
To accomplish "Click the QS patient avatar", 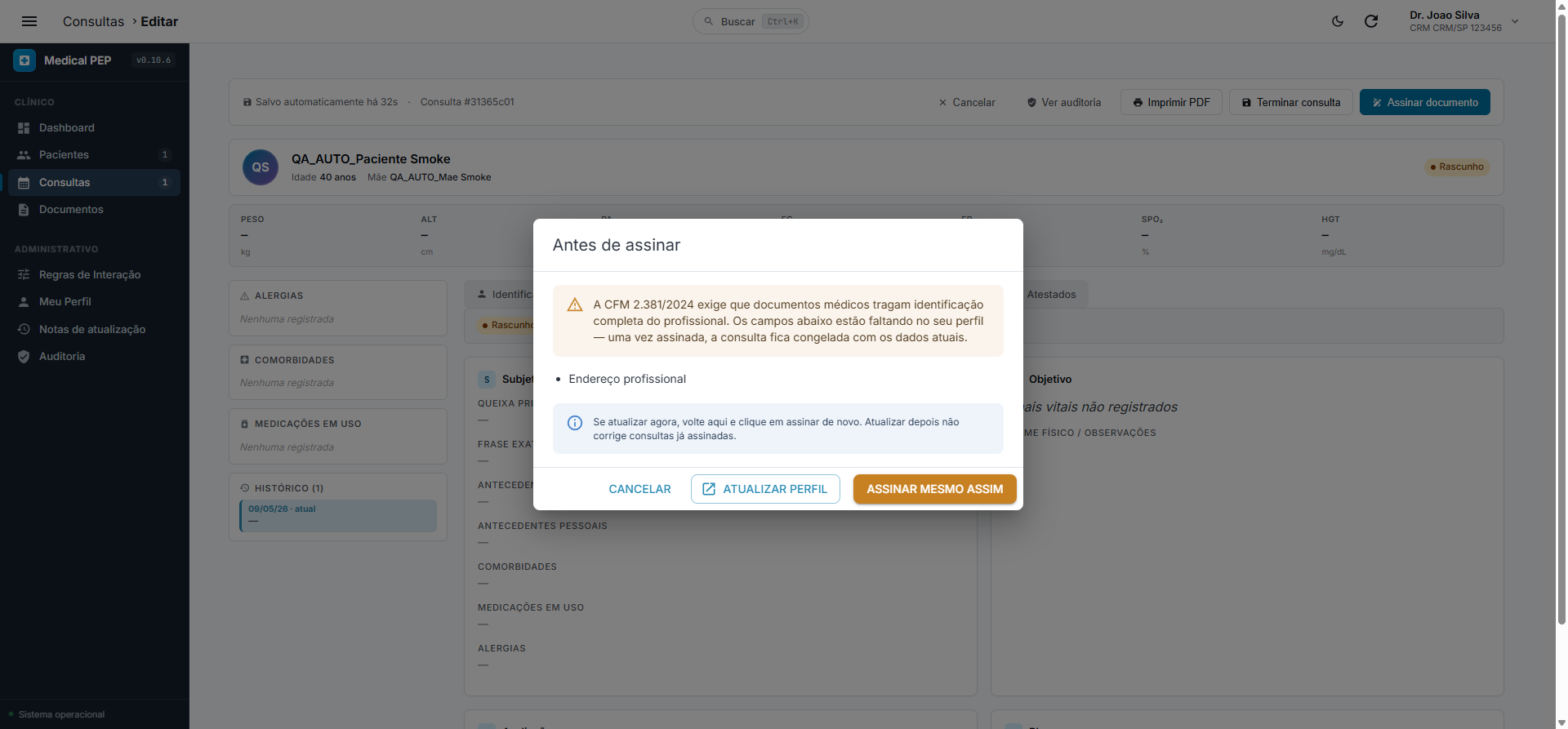I will (x=261, y=167).
